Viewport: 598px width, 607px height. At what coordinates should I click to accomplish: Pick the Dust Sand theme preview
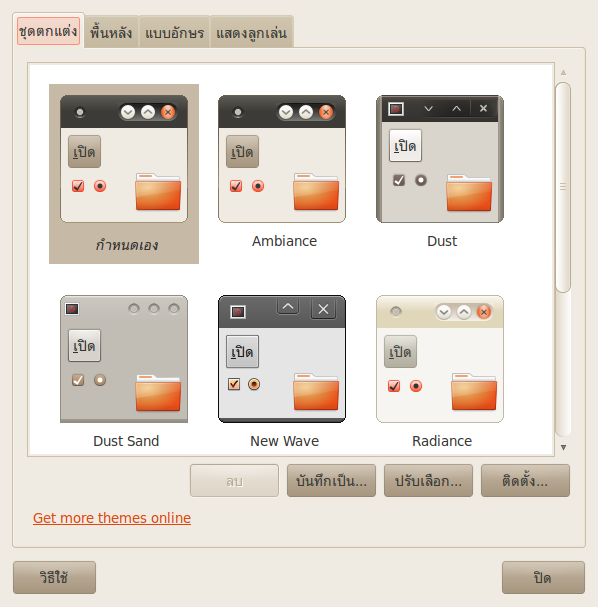click(x=124, y=359)
